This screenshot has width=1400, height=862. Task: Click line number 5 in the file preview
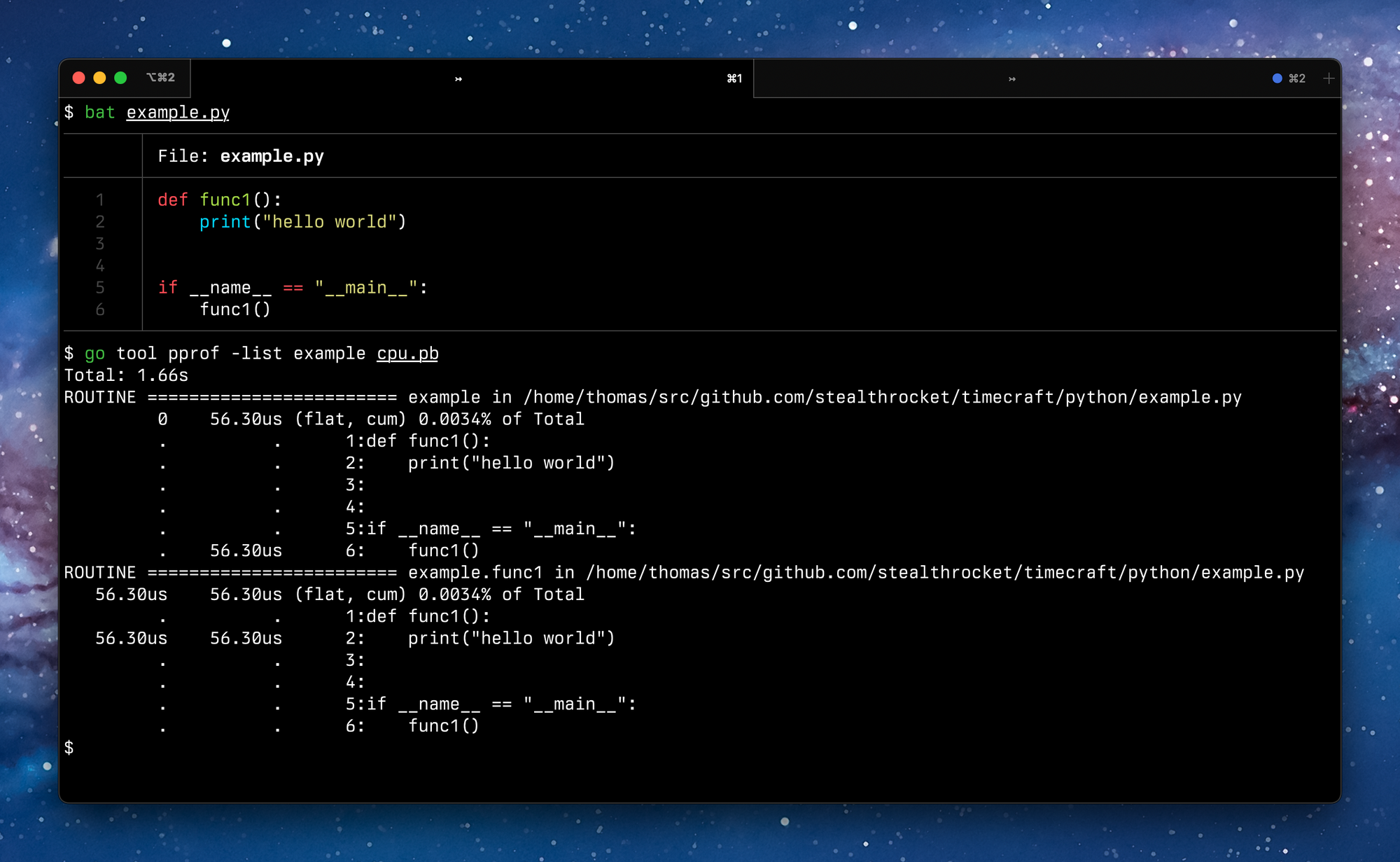pyautogui.click(x=100, y=288)
